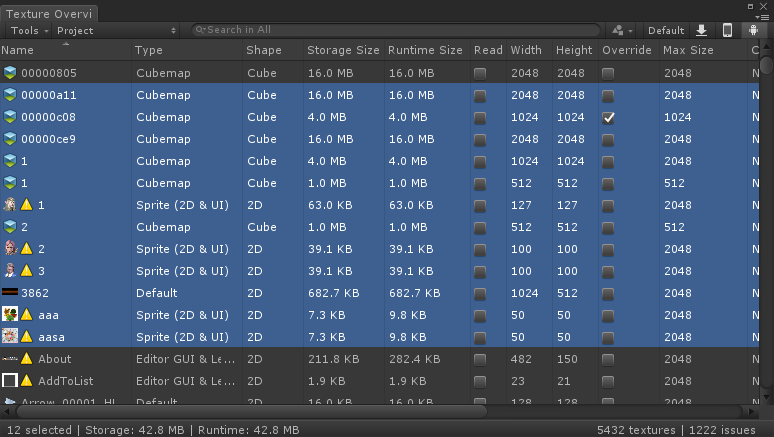
Task: Click thumbnail of sprite 2
Action: 10,249
